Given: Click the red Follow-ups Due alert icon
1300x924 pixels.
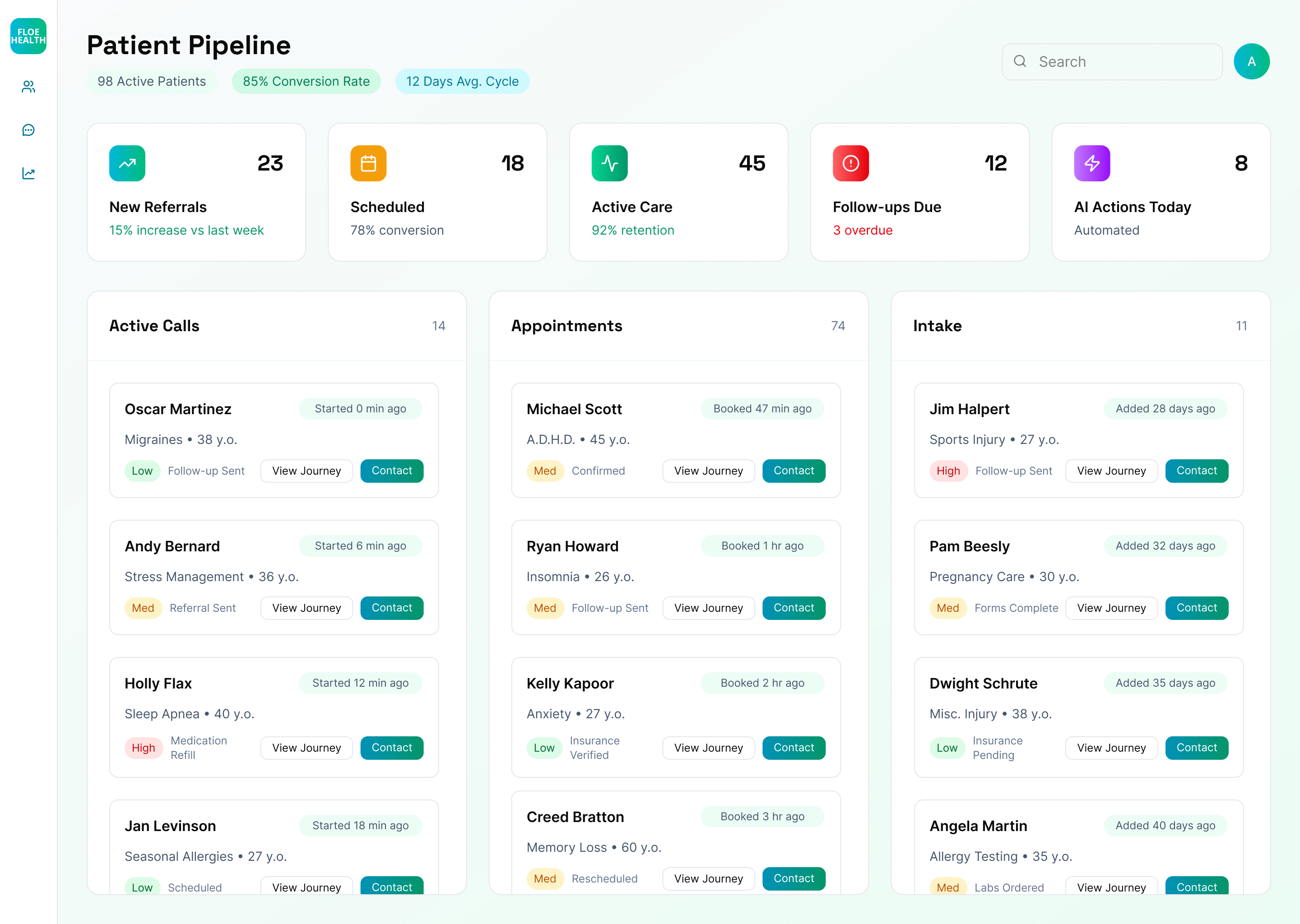Looking at the screenshot, I should coord(850,163).
